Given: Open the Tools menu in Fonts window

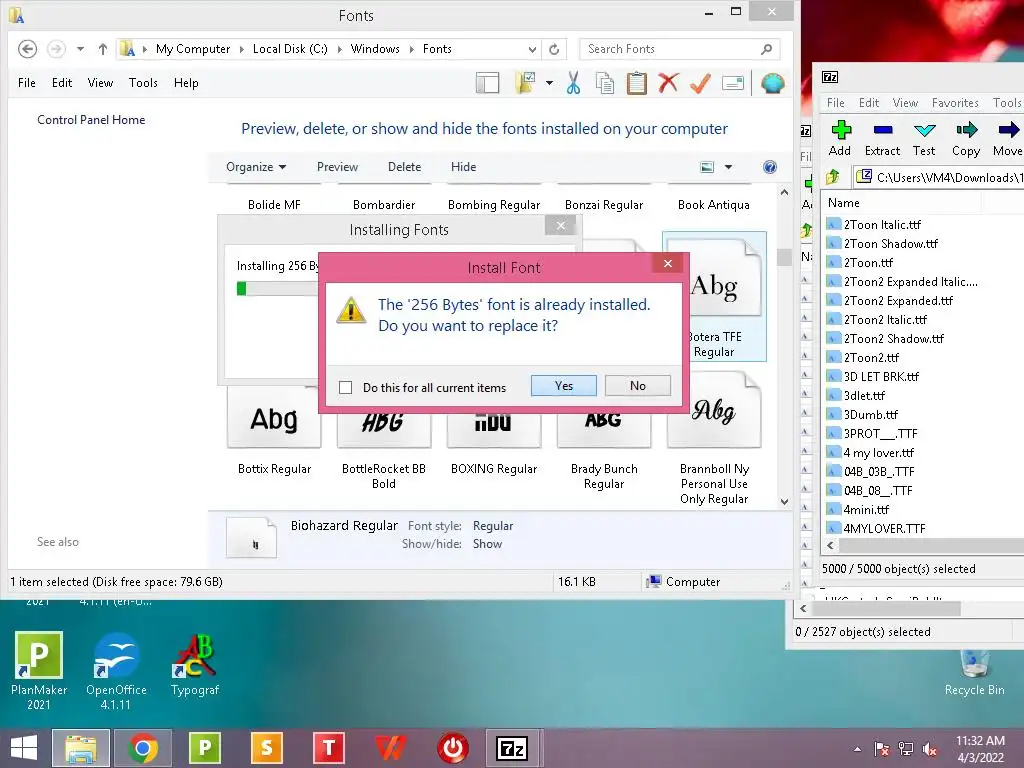Looking at the screenshot, I should [x=143, y=83].
